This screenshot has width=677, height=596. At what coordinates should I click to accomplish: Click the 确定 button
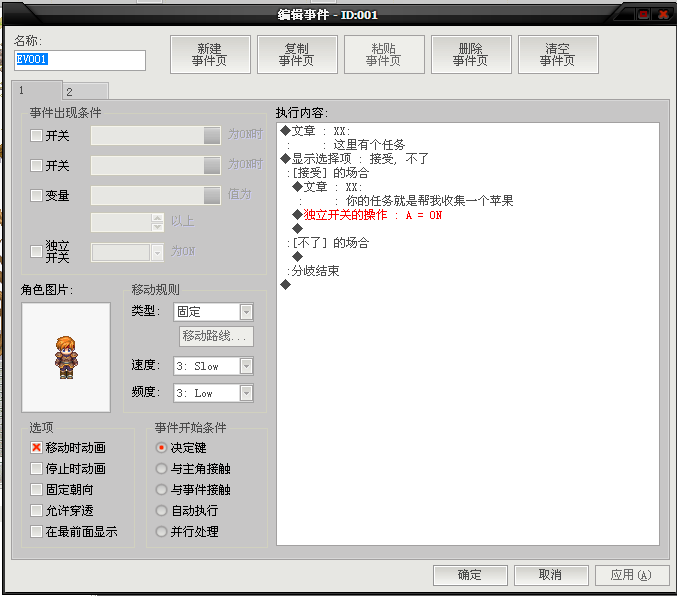[470, 575]
